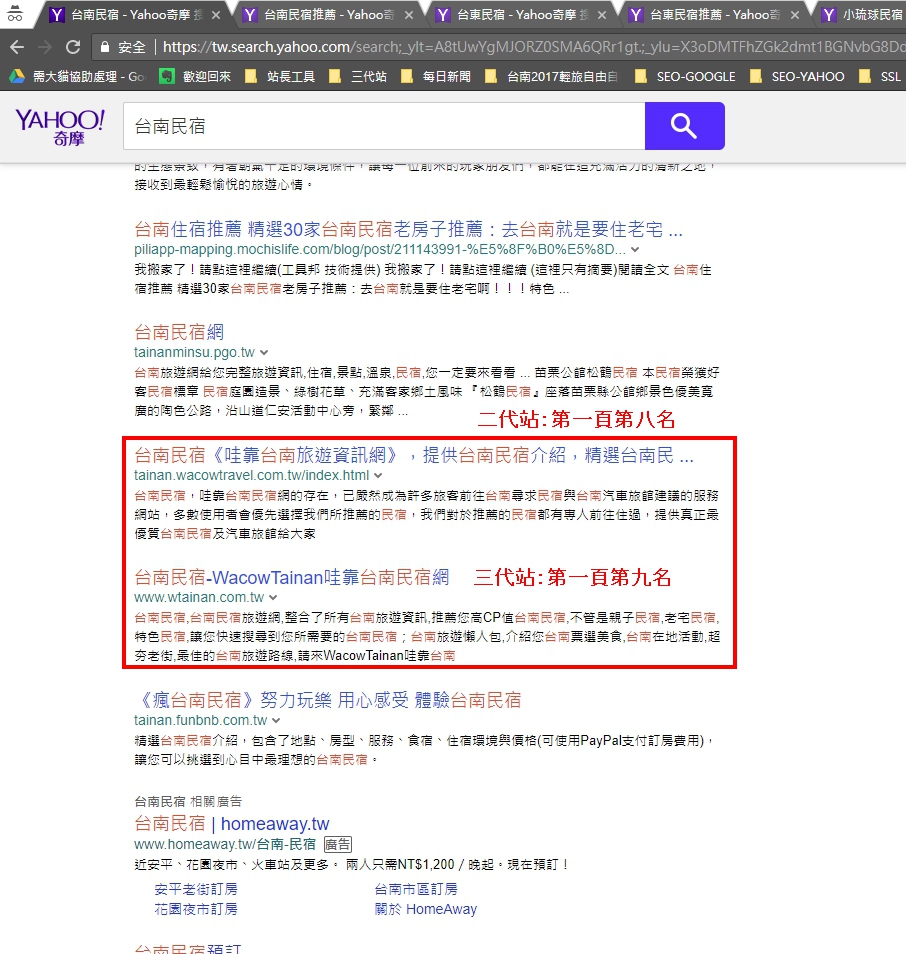Expand the arrow beside www.wtainan.com.tw
906x954 pixels.
tap(273, 597)
